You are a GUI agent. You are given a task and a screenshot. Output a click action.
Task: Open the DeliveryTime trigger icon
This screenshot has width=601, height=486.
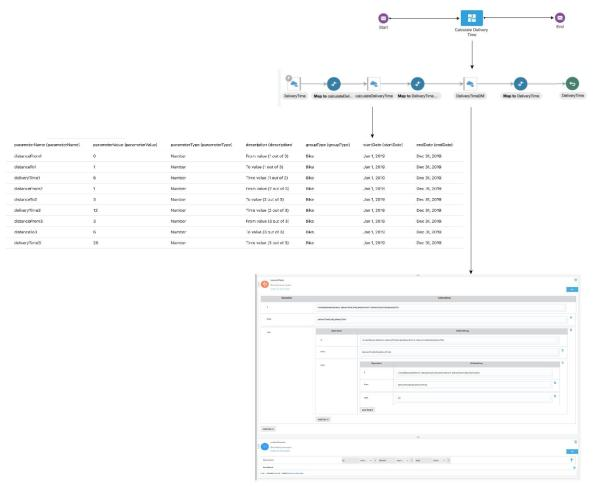(295, 84)
